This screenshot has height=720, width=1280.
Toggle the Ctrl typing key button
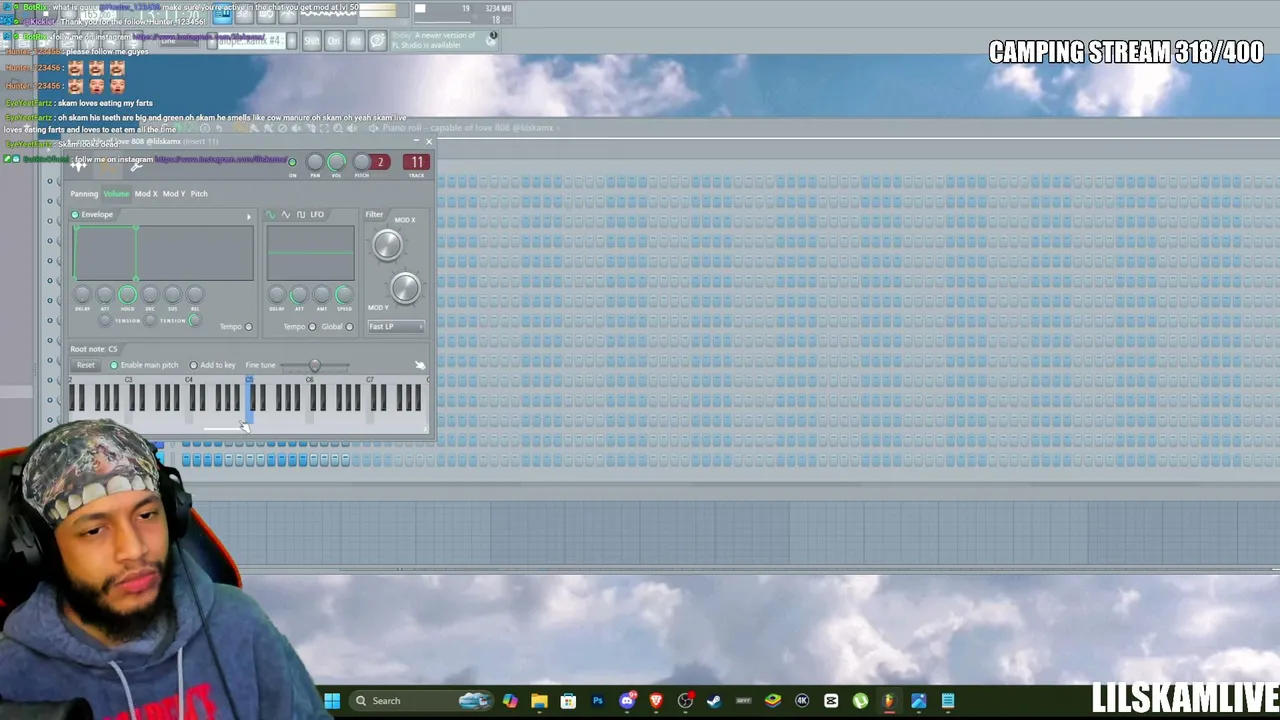pyautogui.click(x=334, y=41)
